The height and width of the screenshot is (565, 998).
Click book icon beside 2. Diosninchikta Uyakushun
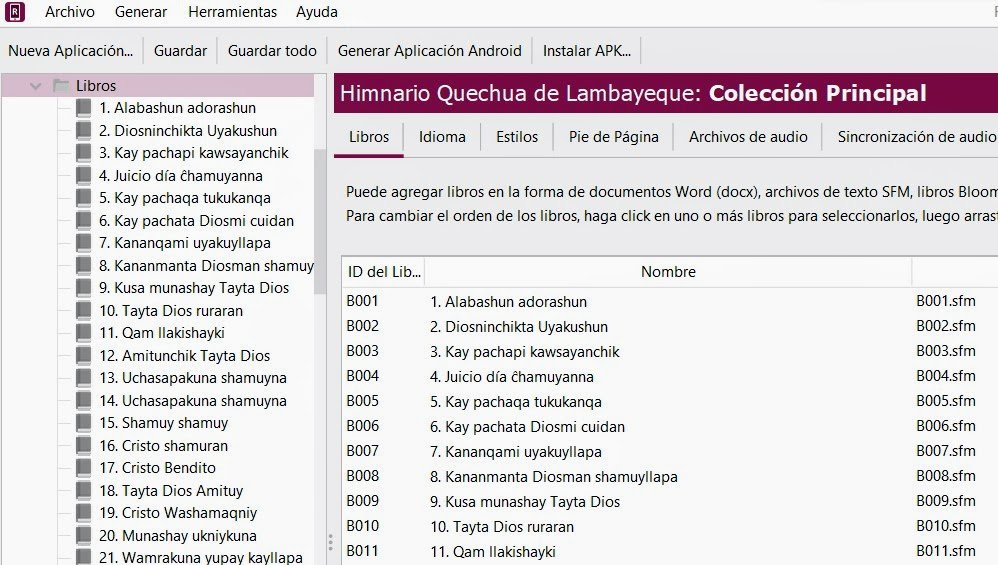pyautogui.click(x=83, y=130)
